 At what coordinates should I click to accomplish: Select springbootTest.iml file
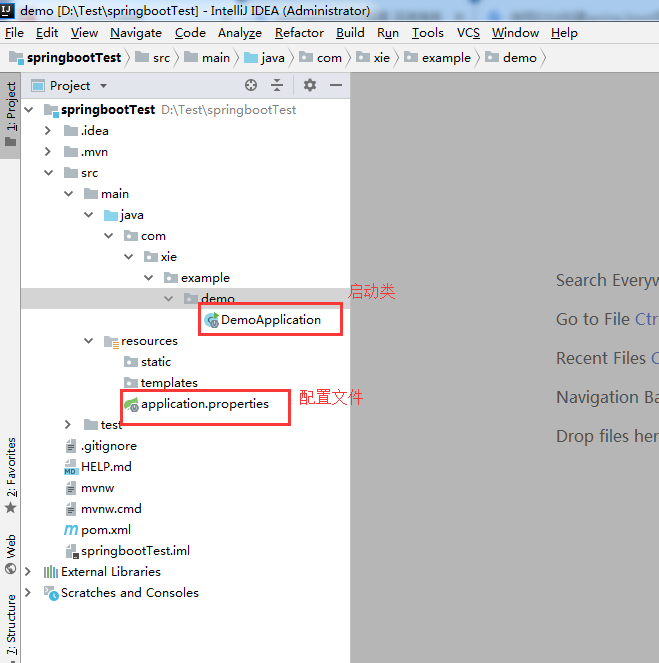coord(135,551)
